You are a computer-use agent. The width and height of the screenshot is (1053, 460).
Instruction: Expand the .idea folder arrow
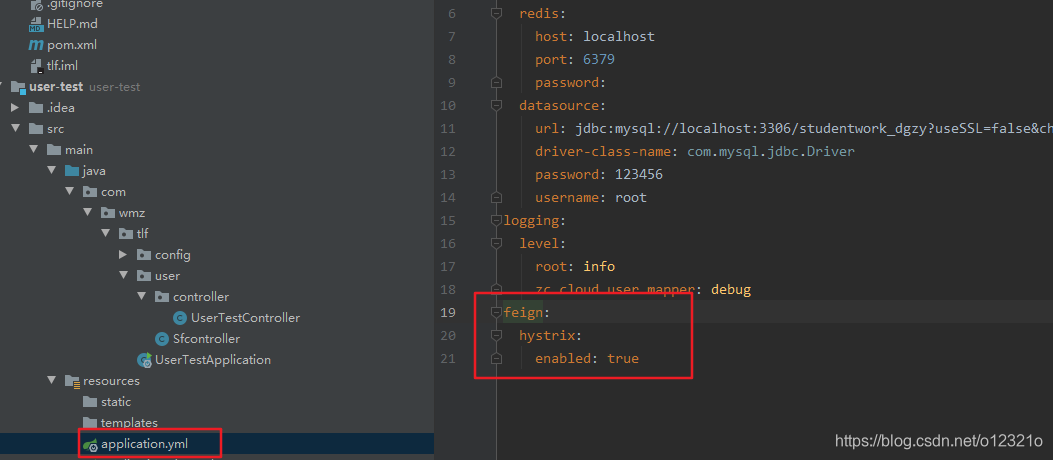point(15,108)
